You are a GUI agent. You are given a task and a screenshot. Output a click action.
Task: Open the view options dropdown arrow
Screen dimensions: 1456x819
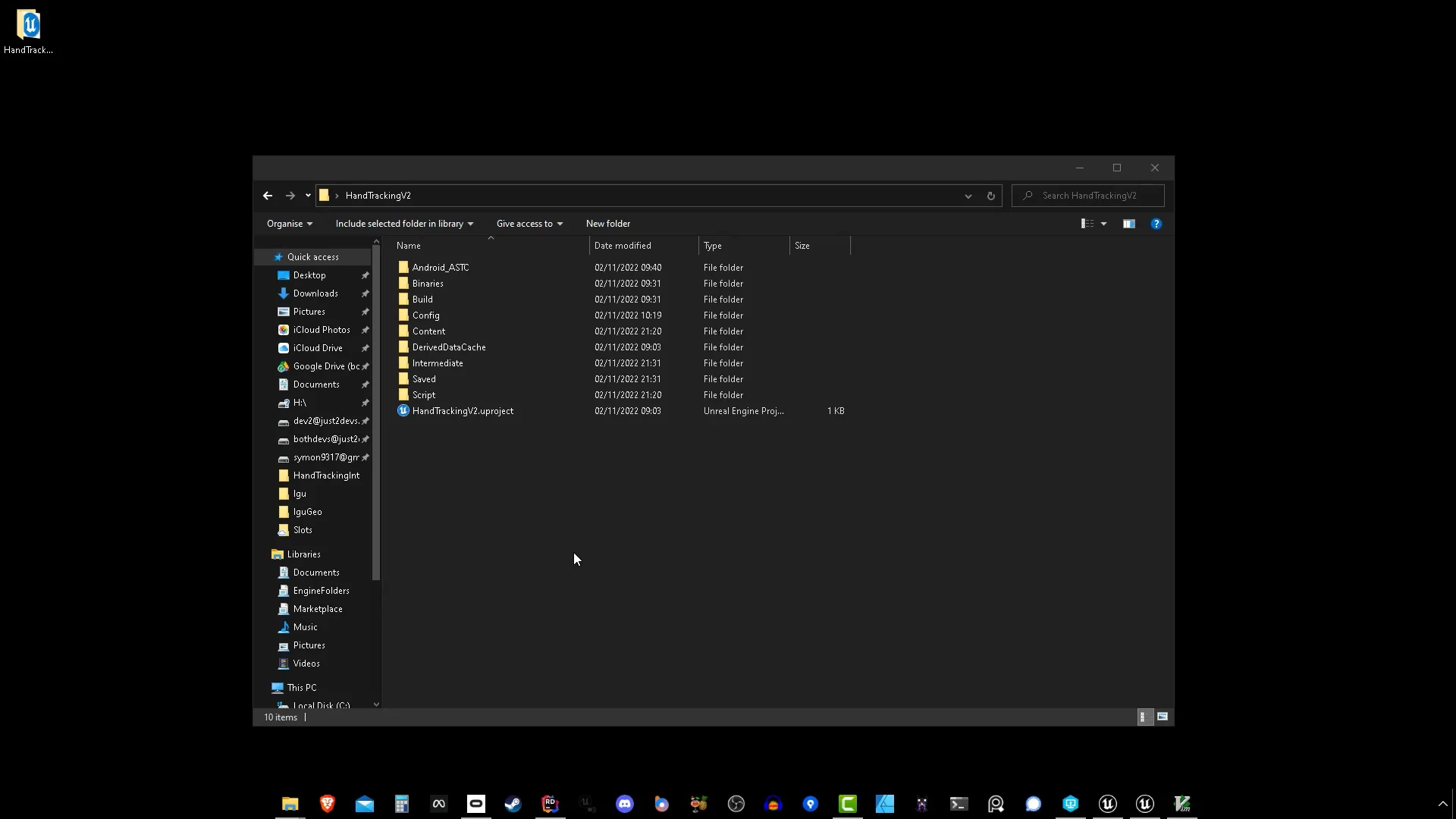point(1103,224)
